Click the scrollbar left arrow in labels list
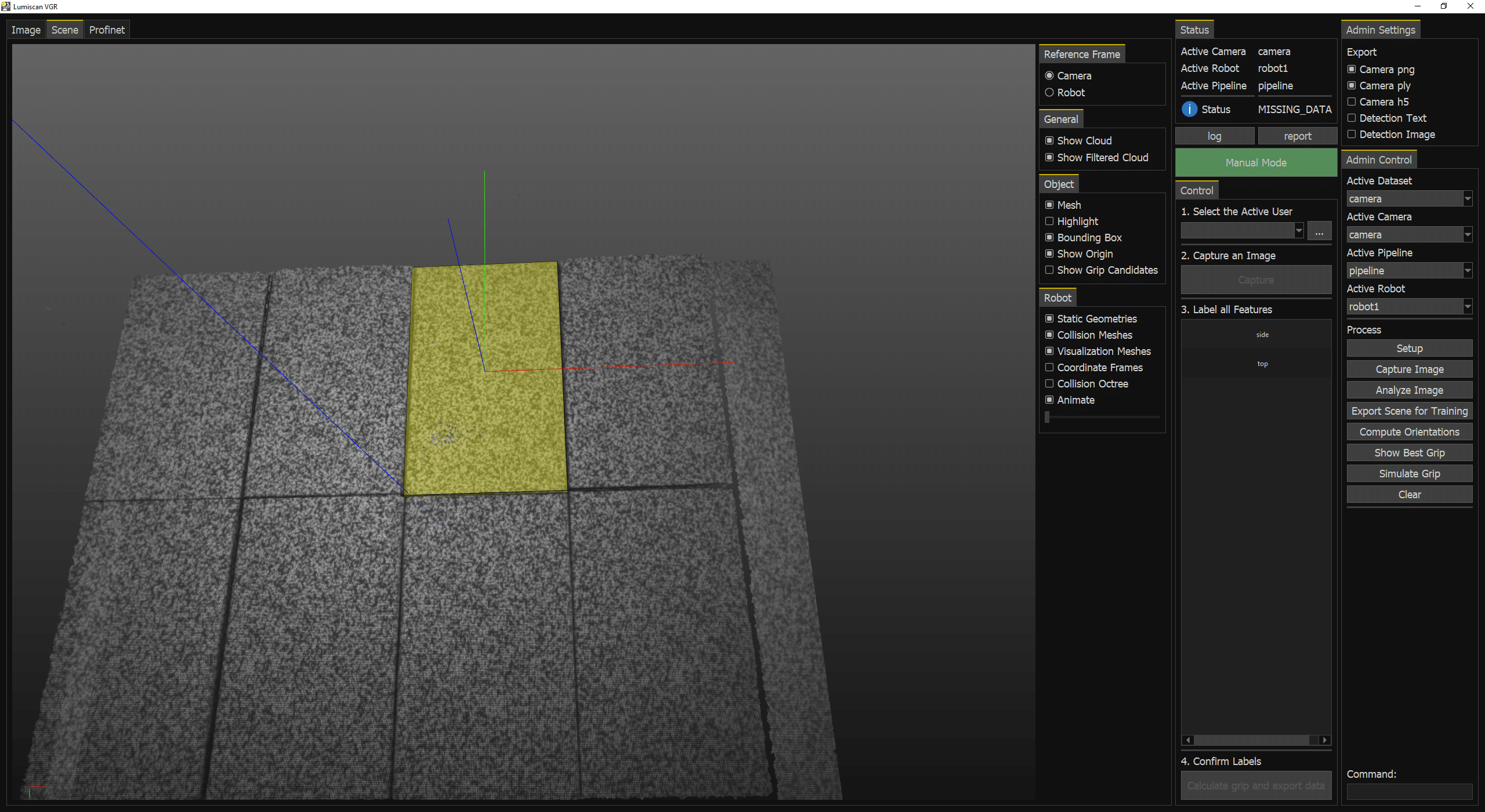The width and height of the screenshot is (1485, 812). [x=1188, y=740]
